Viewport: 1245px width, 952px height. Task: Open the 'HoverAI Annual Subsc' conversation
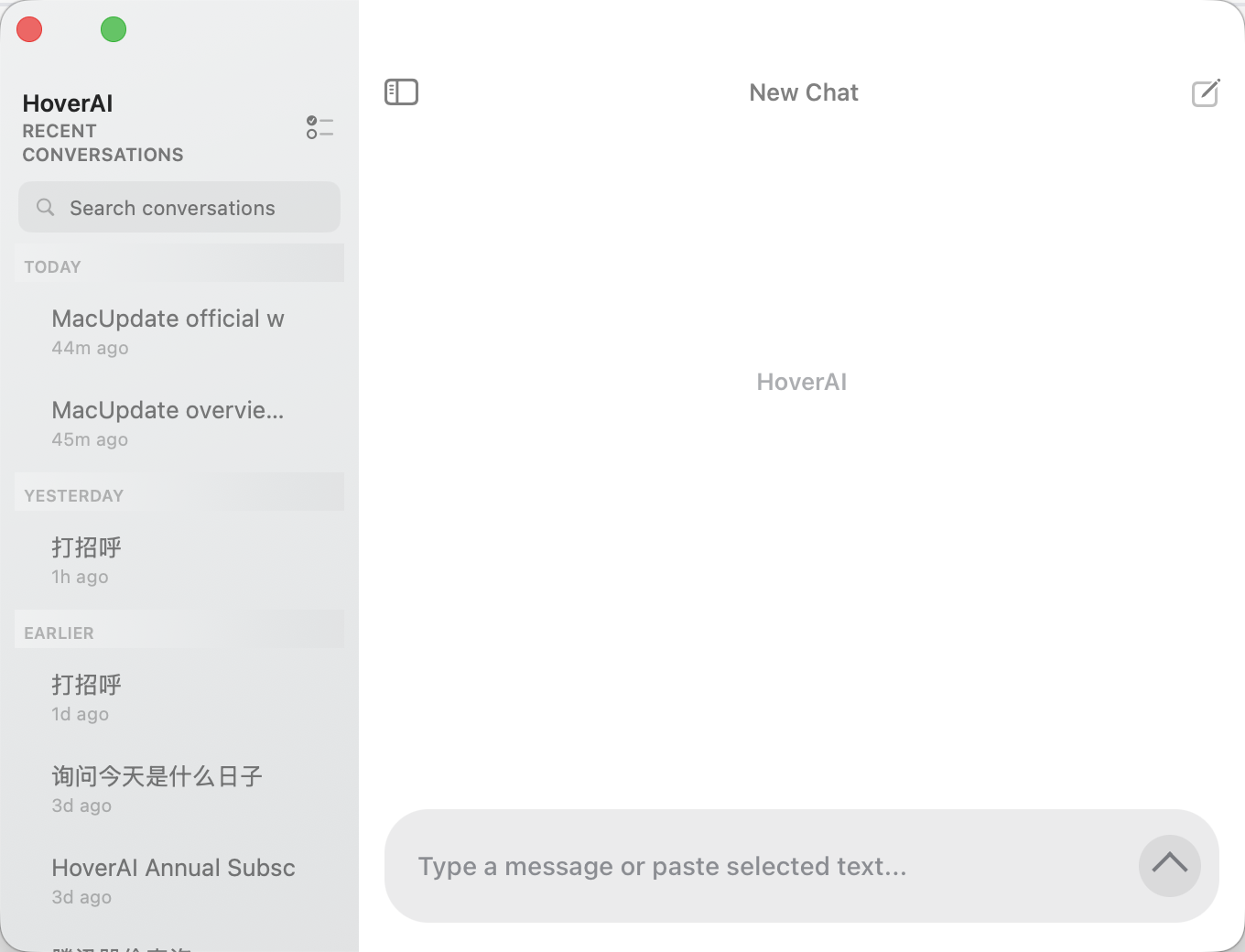tap(179, 881)
